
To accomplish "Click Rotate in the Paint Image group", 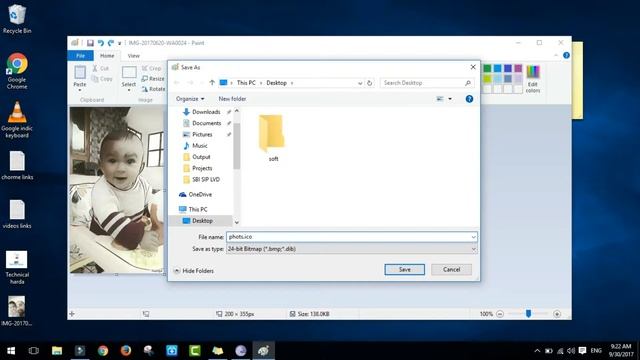I will (x=153, y=89).
